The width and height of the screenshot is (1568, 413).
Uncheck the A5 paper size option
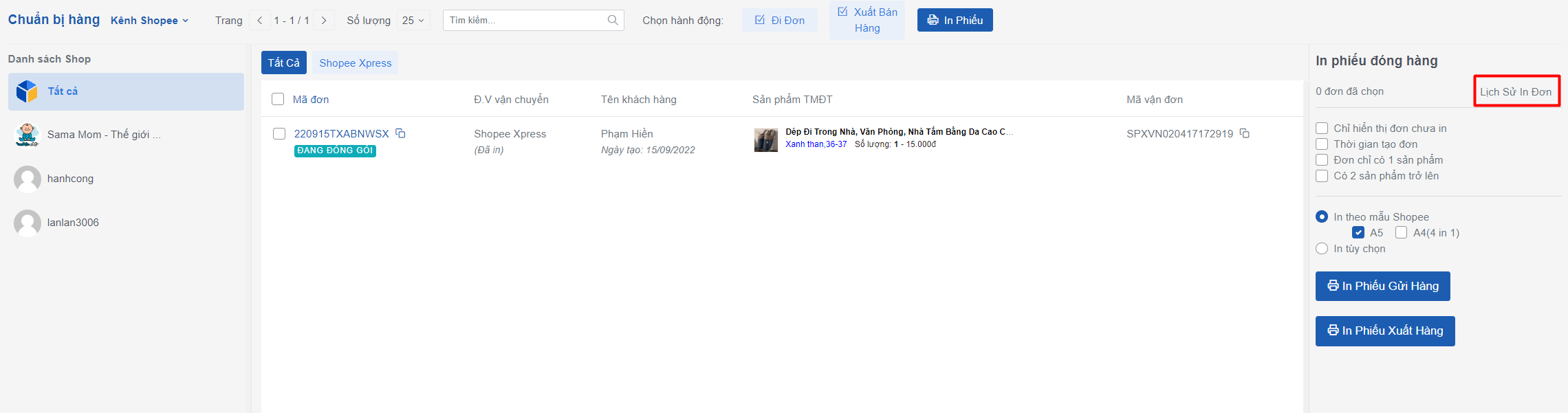coord(1358,232)
